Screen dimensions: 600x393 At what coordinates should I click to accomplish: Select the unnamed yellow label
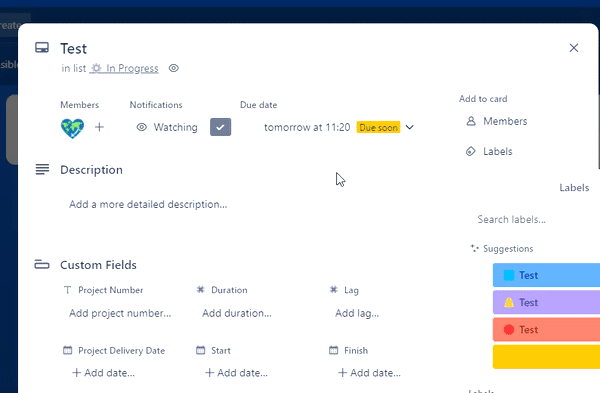pos(546,357)
